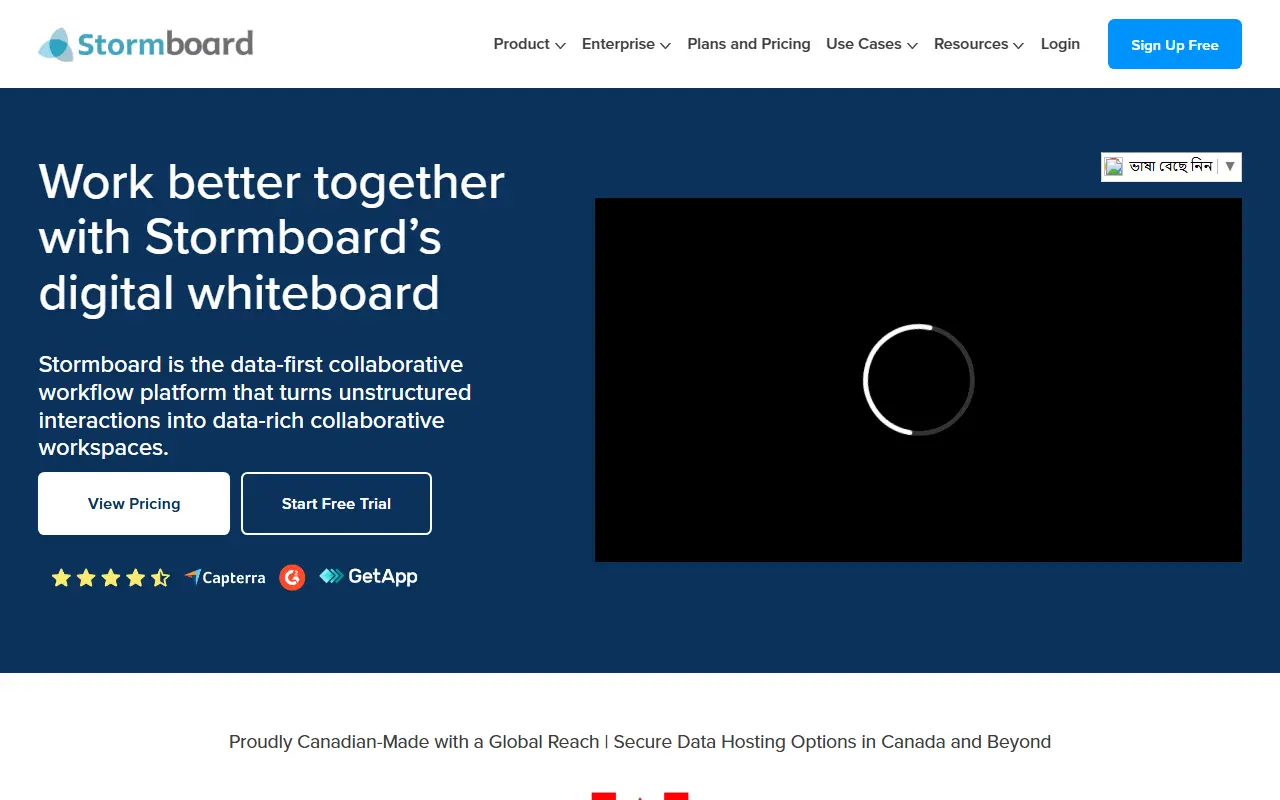The height and width of the screenshot is (800, 1280).
Task: Start the free trial
Action: click(x=336, y=504)
